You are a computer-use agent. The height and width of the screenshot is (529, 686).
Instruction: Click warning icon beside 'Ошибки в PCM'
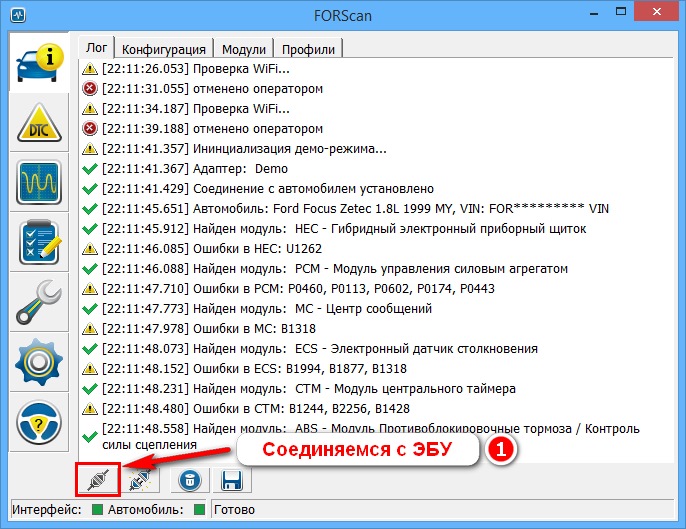click(x=90, y=289)
